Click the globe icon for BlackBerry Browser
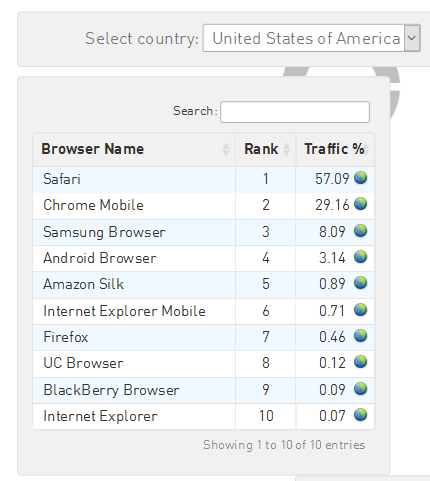Screen dimensions: 430x481 (x=360, y=389)
